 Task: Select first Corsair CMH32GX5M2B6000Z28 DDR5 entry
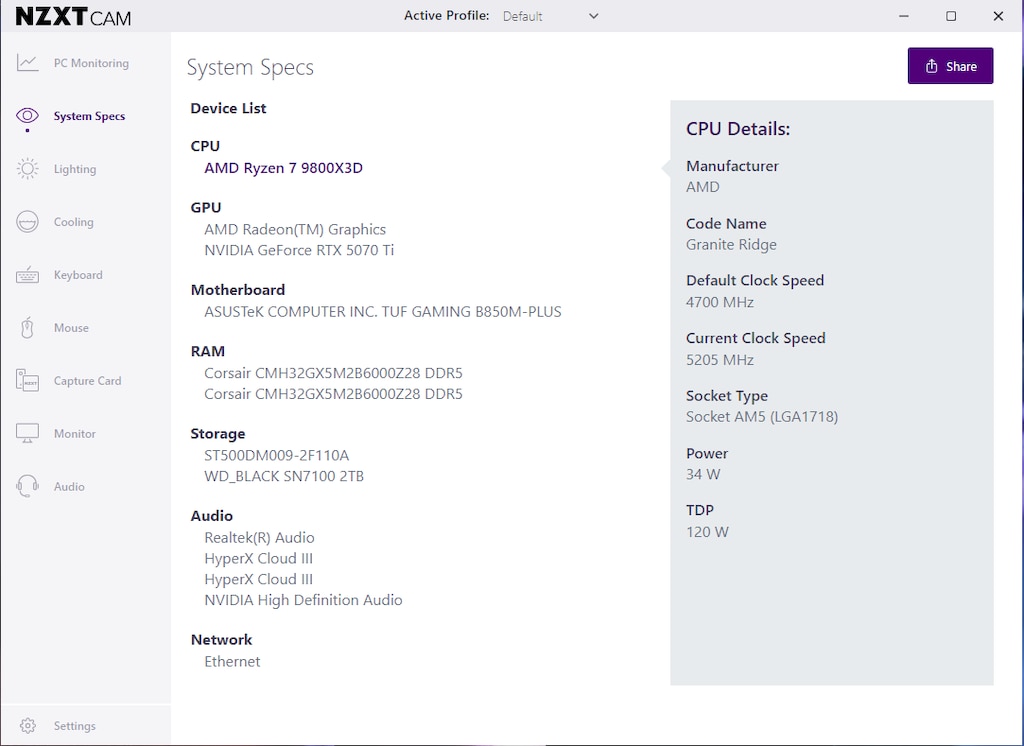point(332,373)
